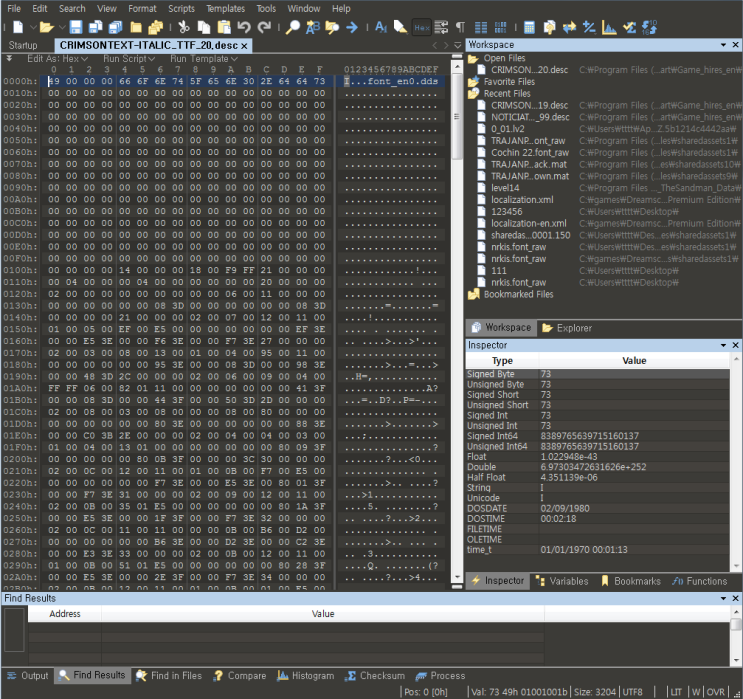This screenshot has width=743, height=699.
Task: Toggle the Hex edit mode button
Action: tap(421, 27)
